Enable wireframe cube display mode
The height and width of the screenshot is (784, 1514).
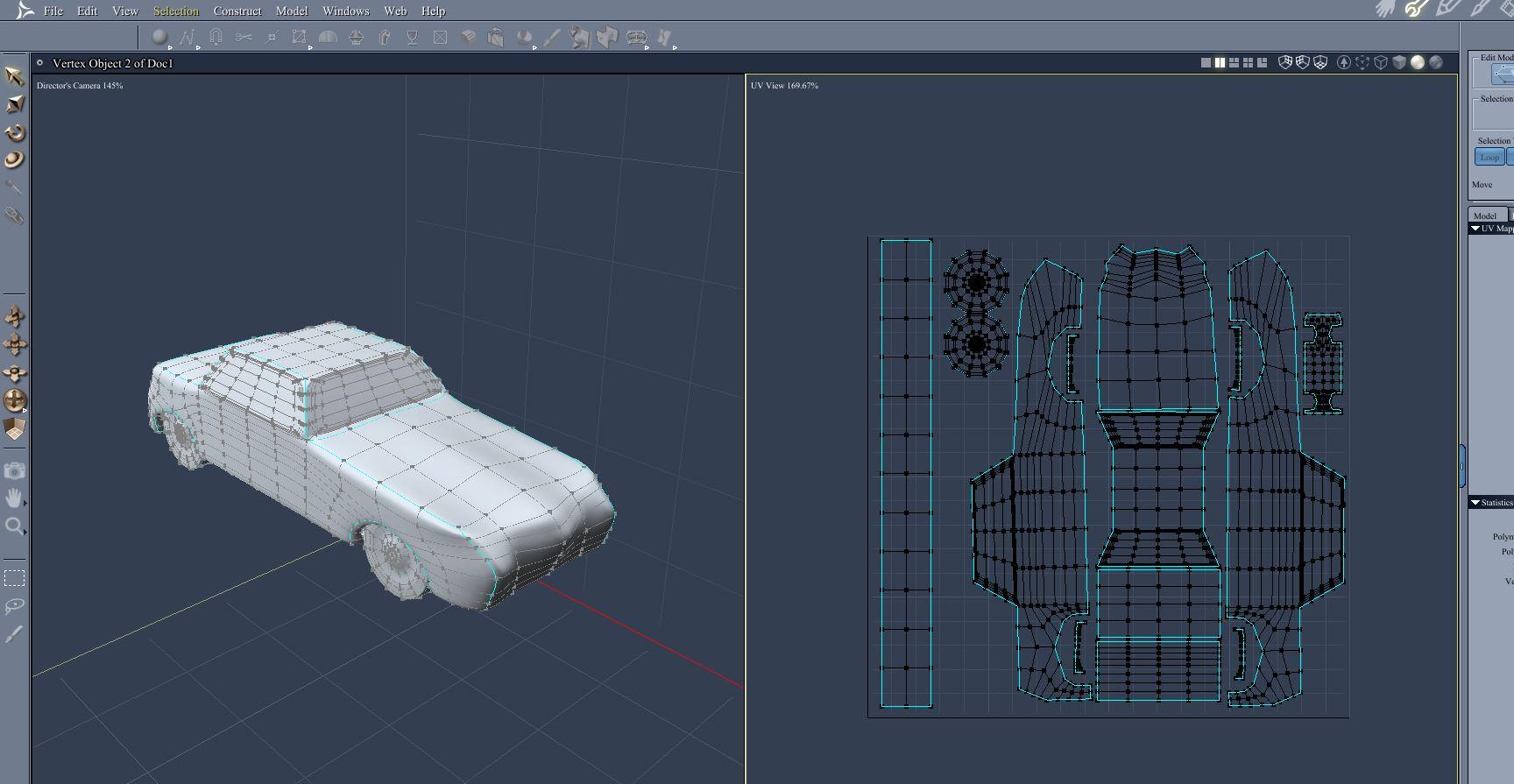tap(1381, 62)
